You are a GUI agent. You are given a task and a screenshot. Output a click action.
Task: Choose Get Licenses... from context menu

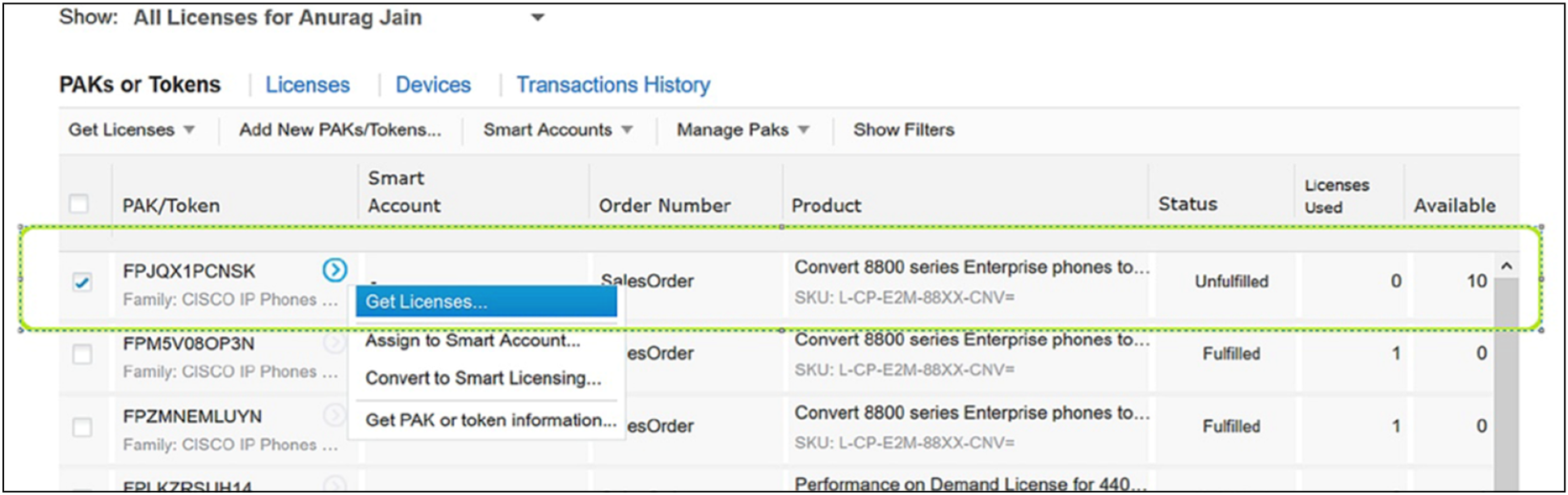point(486,302)
